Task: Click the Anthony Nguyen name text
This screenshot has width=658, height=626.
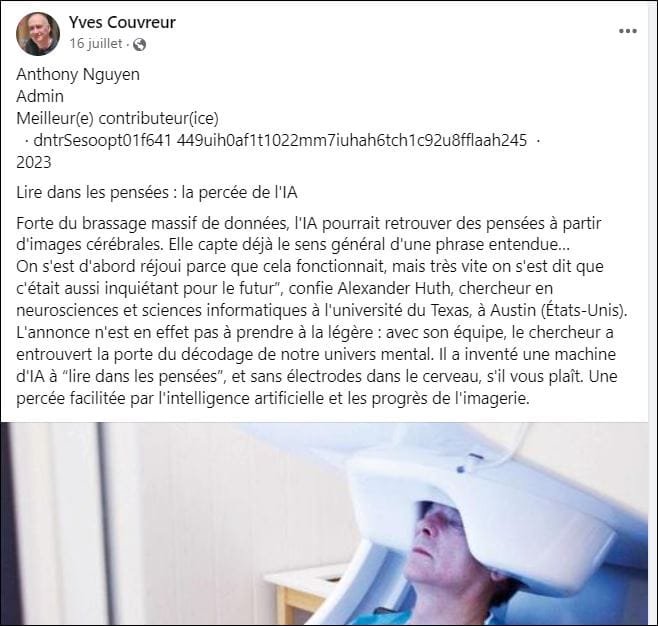Action: 78,74
